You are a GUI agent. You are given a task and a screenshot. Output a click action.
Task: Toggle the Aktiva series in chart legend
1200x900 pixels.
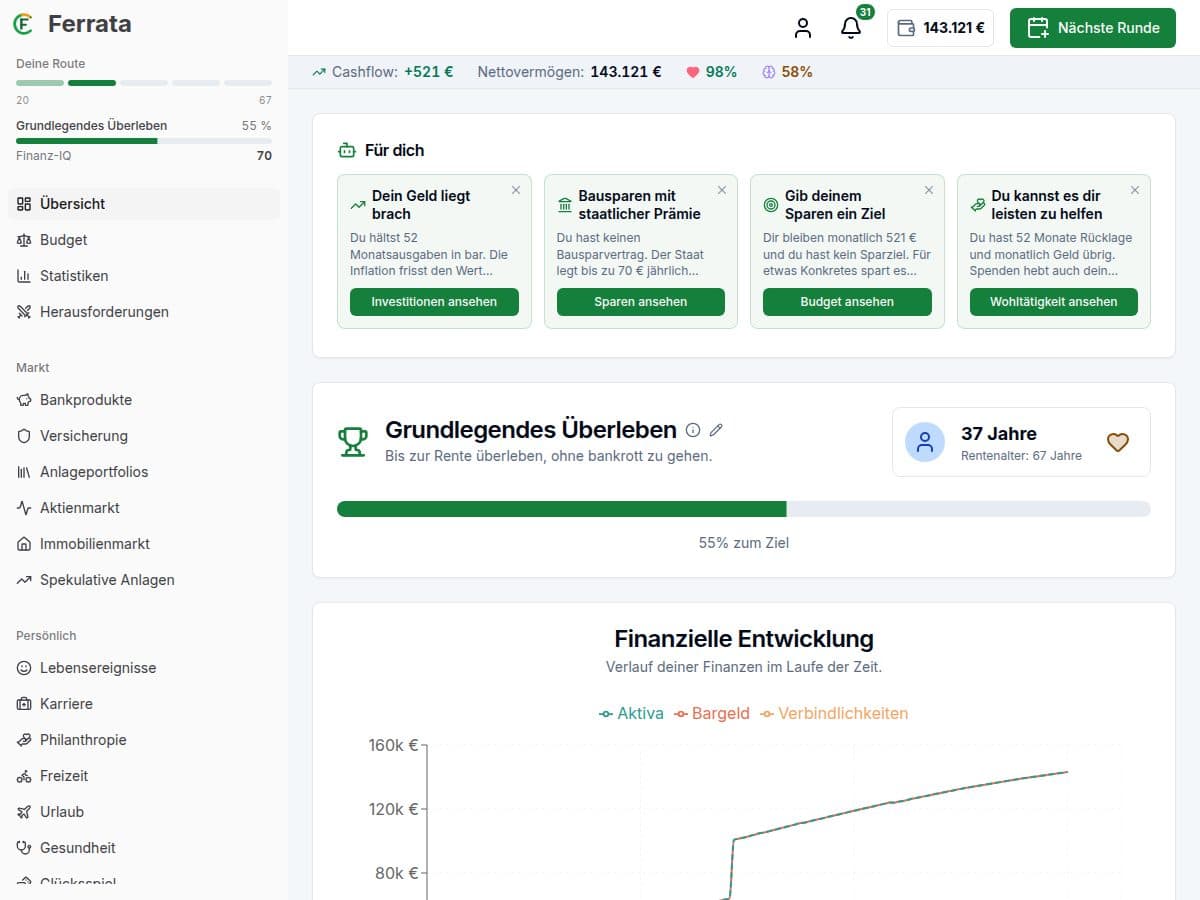(x=631, y=713)
